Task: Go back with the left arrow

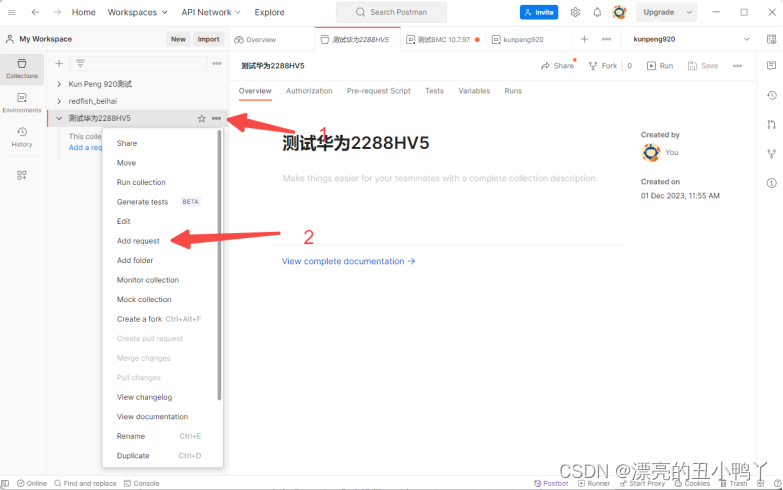Action: click(35, 12)
